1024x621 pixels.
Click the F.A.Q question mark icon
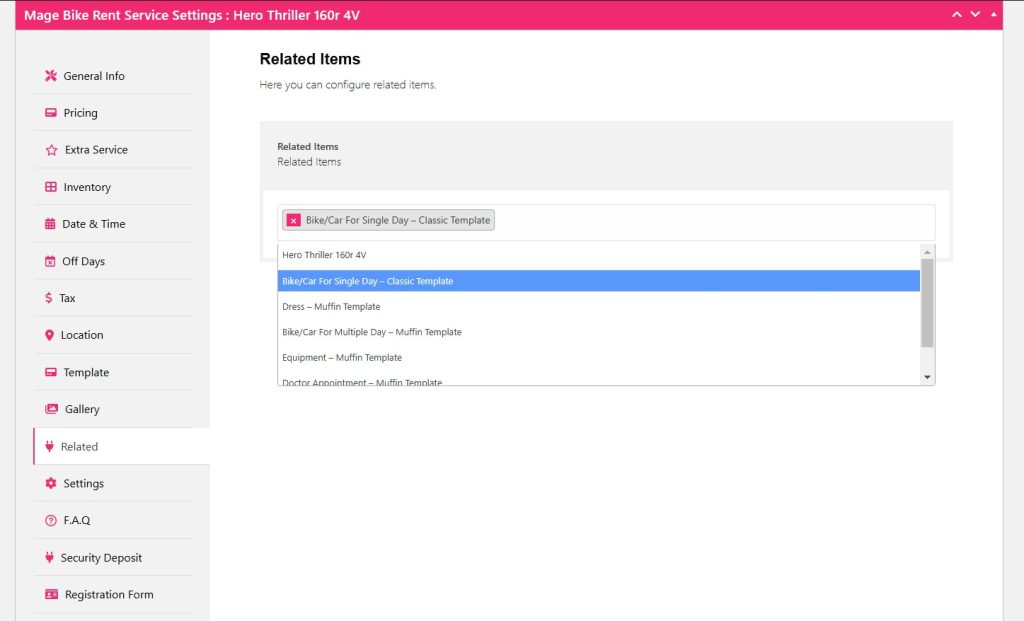51,520
